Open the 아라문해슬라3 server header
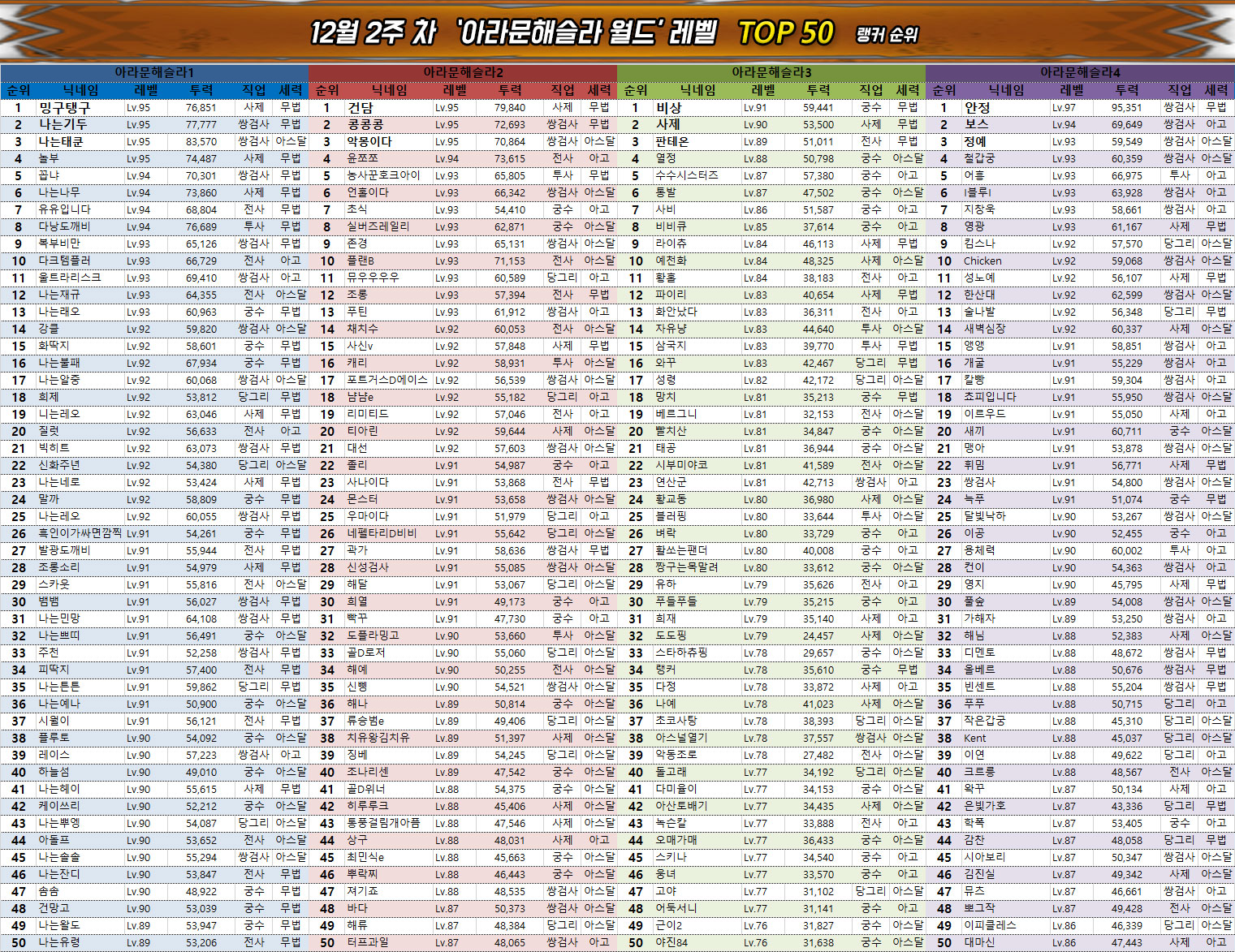The height and width of the screenshot is (952, 1235). click(771, 72)
